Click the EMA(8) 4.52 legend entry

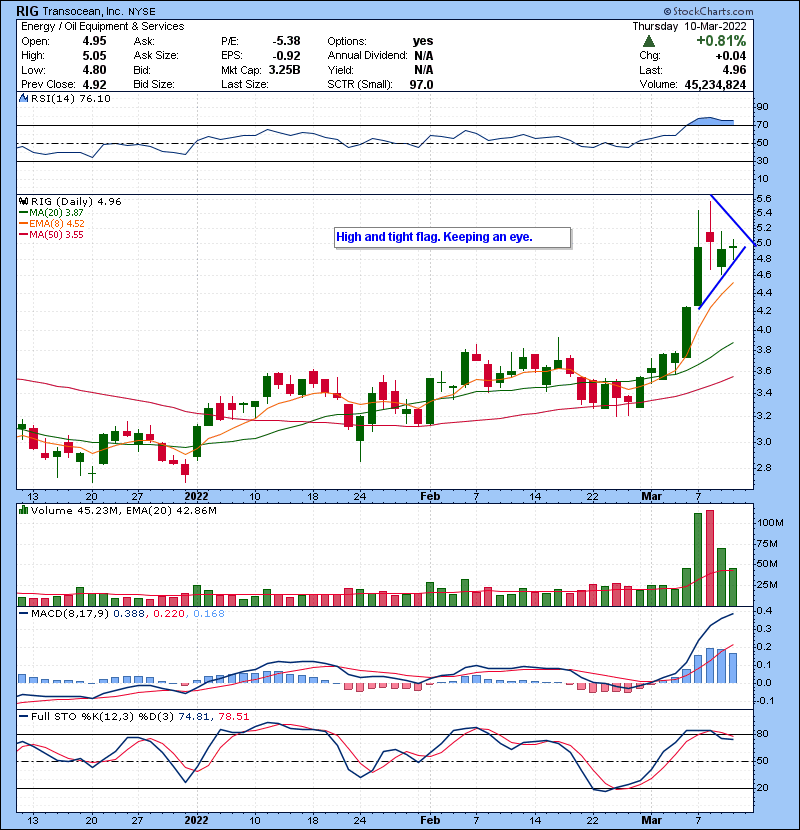[x=52, y=223]
